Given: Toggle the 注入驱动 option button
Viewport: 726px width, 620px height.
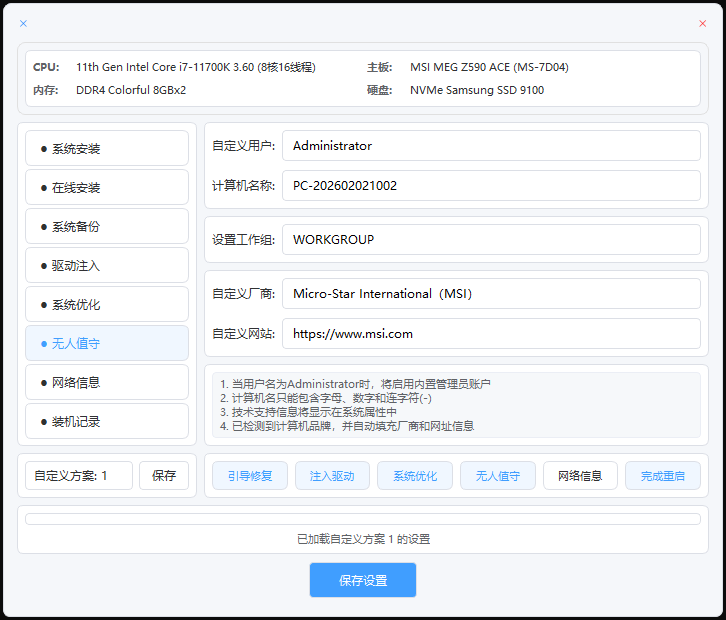Looking at the screenshot, I should click(x=332, y=476).
